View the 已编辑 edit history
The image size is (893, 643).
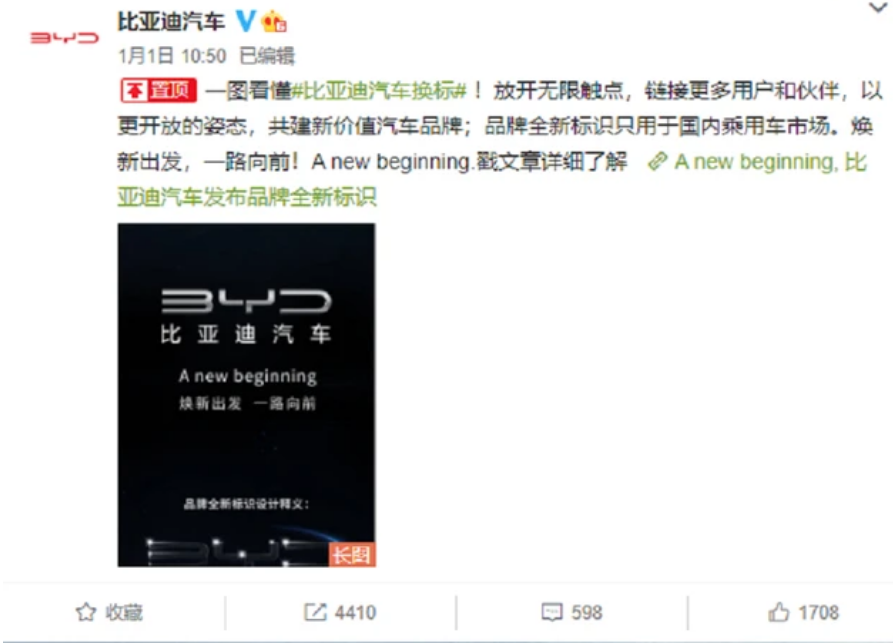267,56
